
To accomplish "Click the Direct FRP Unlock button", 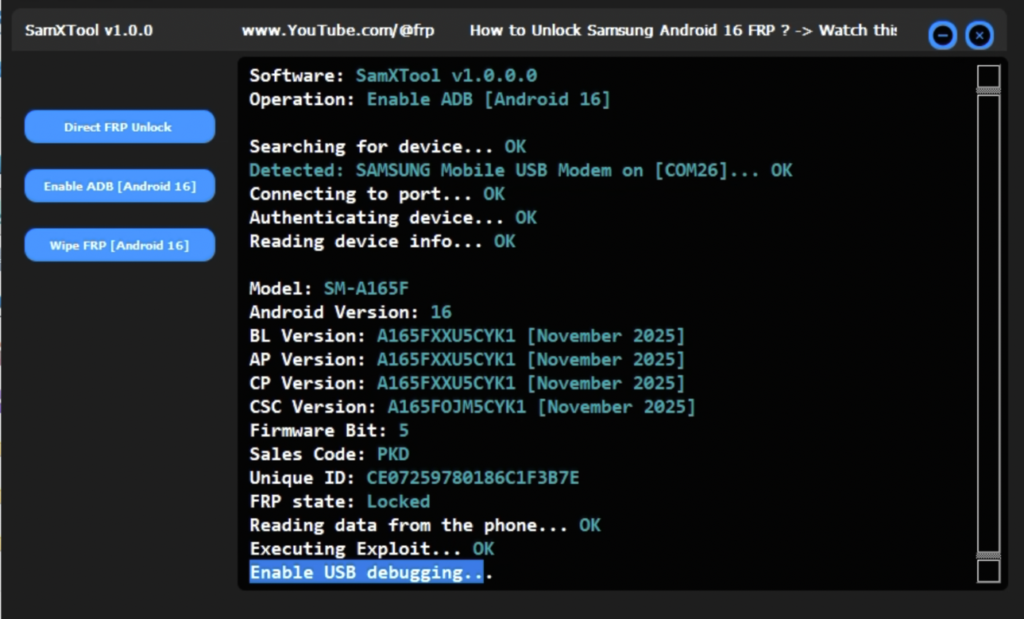I will (119, 126).
